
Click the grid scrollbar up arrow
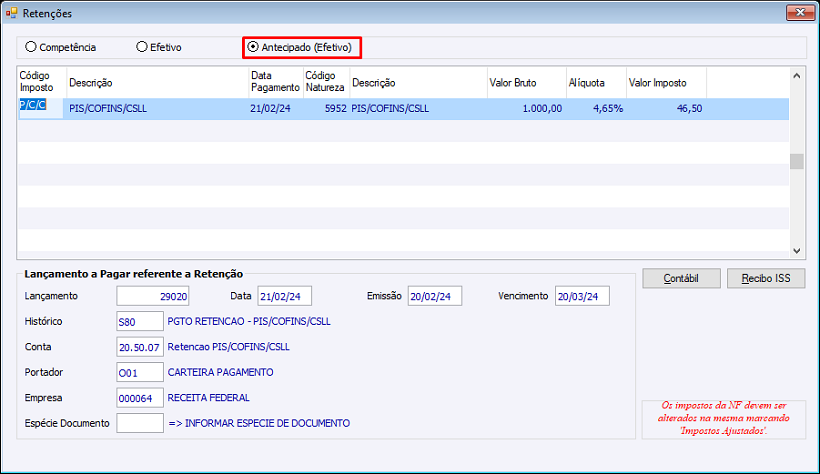click(x=796, y=76)
